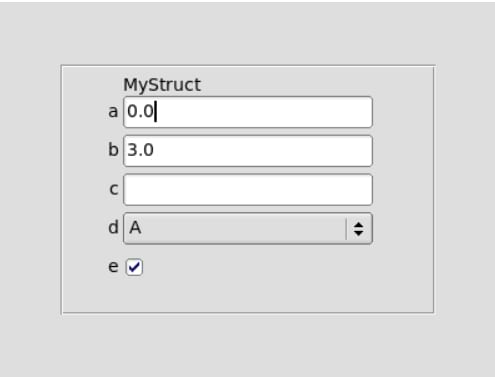This screenshot has width=495, height=377.
Task: Click the MyStruct group title
Action: [x=162, y=85]
